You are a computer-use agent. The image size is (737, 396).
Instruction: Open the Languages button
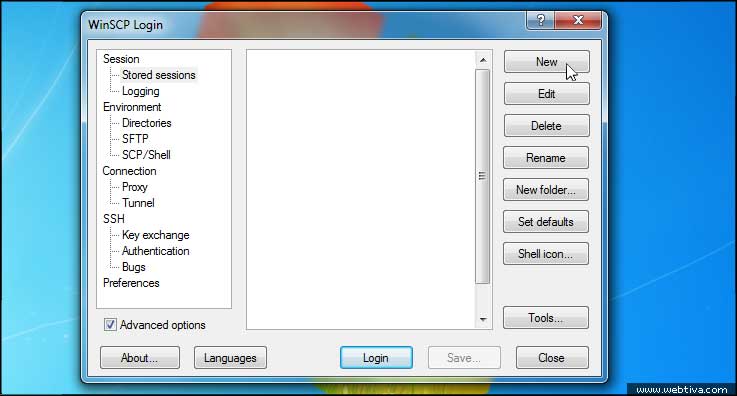pyautogui.click(x=230, y=358)
